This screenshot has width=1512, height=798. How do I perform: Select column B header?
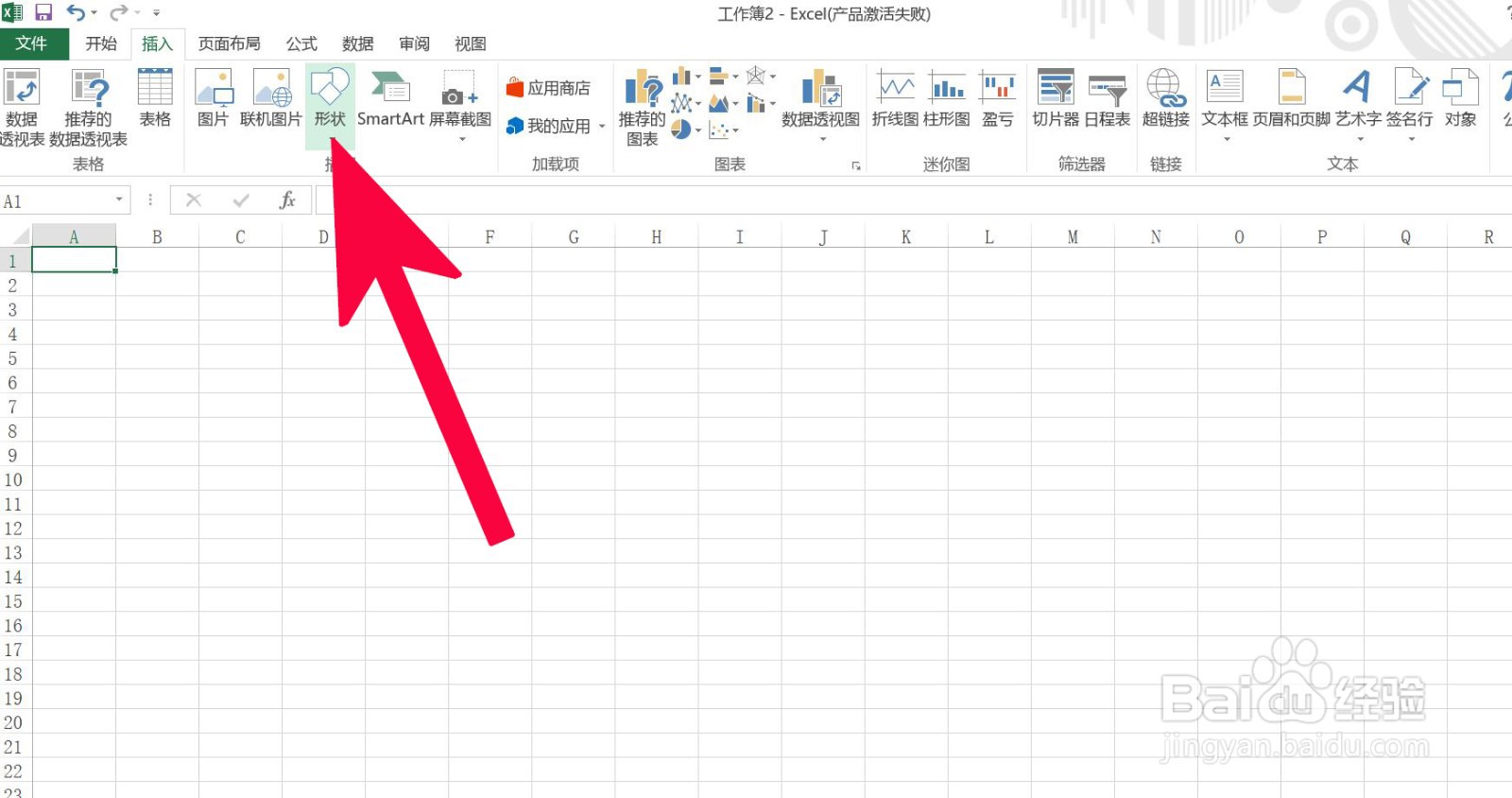pos(157,236)
